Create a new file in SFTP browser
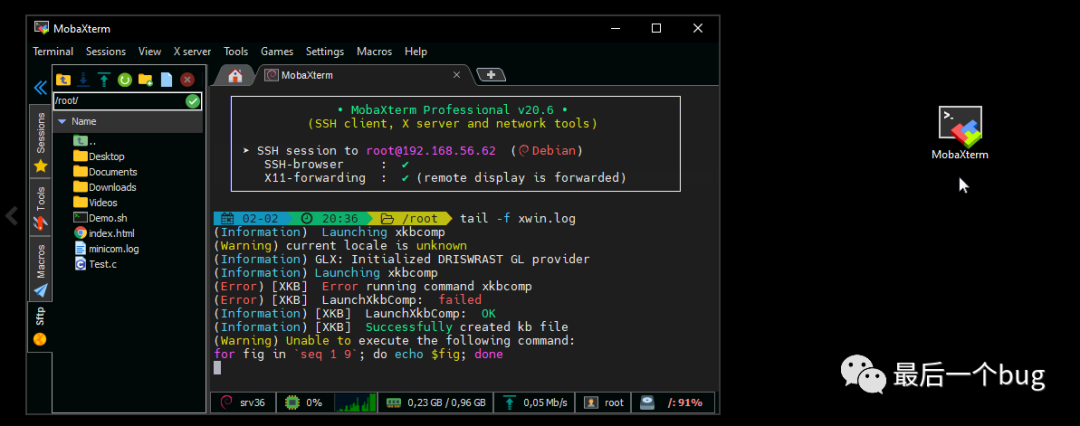 (166, 79)
